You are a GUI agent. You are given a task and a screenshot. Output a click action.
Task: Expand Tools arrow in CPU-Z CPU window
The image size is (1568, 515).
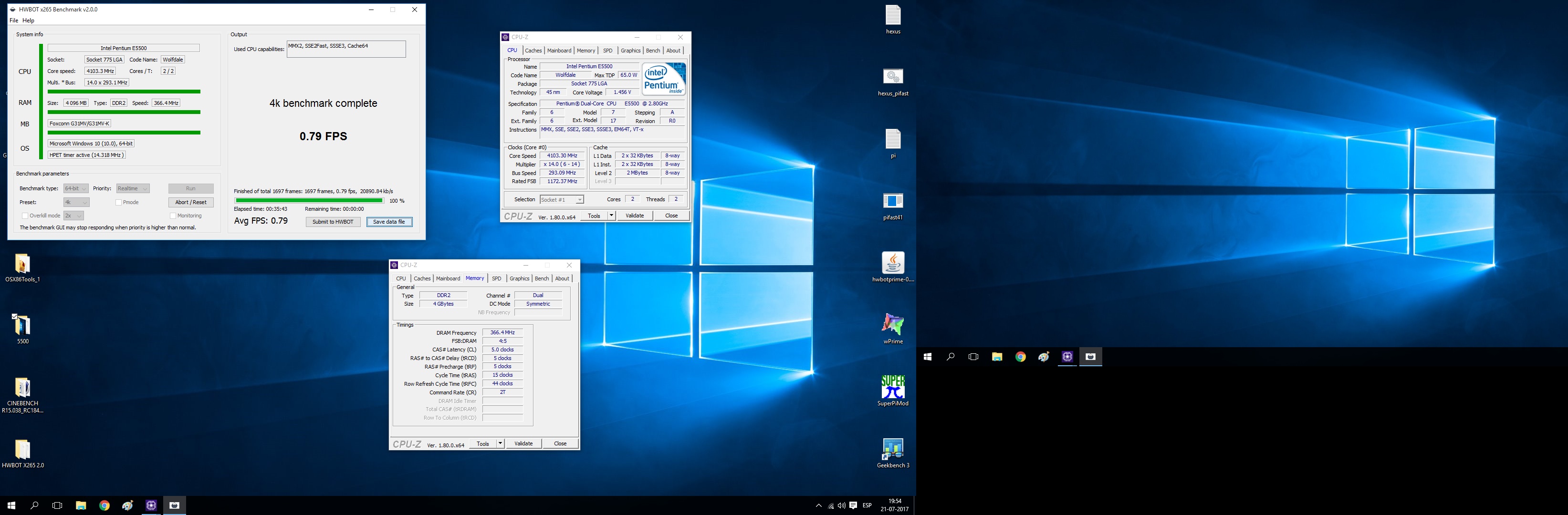(611, 216)
